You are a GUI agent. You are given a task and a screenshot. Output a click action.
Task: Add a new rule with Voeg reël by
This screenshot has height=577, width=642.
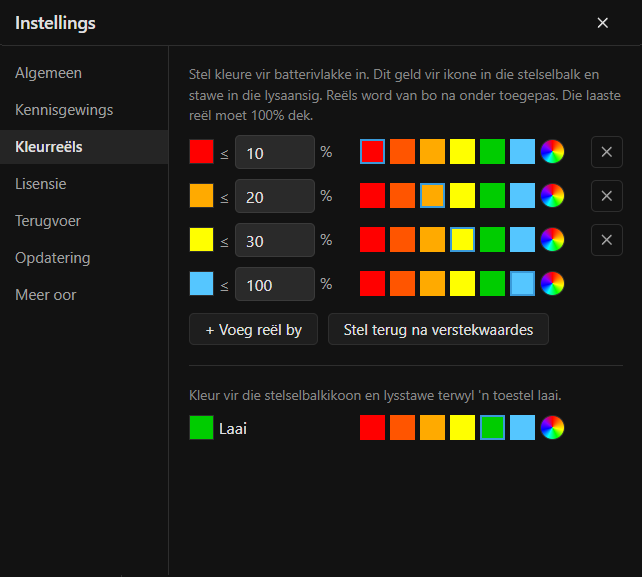[x=253, y=329]
